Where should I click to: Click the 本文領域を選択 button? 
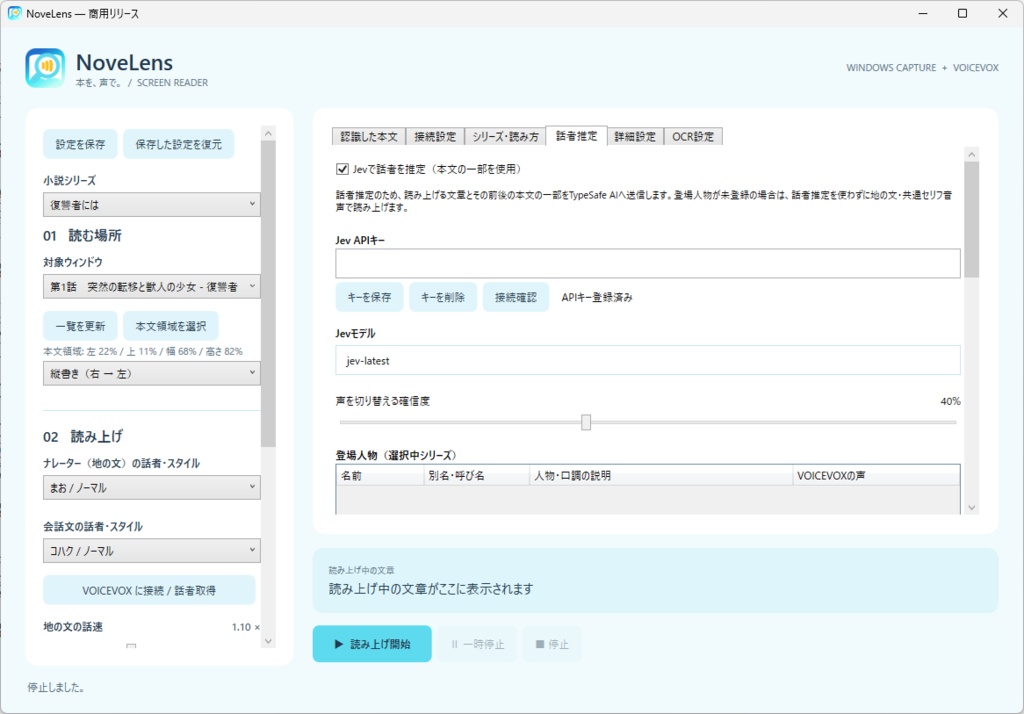click(170, 326)
